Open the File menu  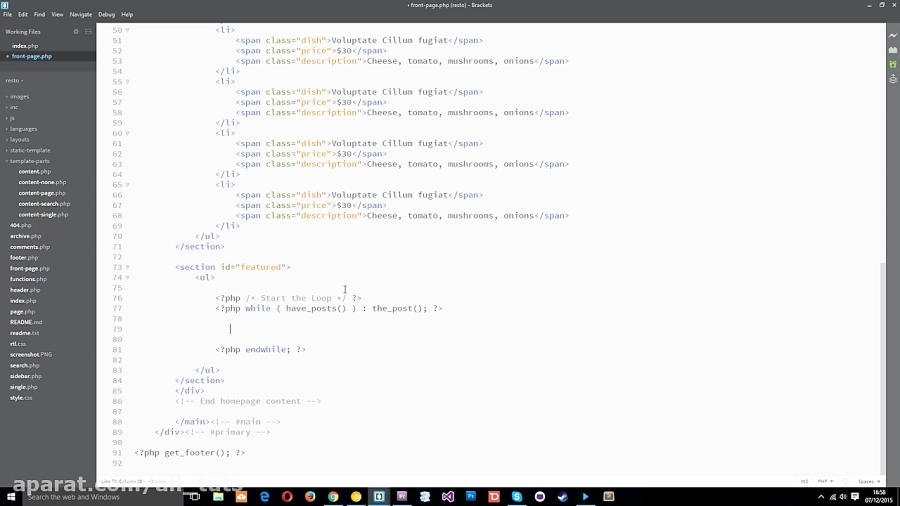7,14
